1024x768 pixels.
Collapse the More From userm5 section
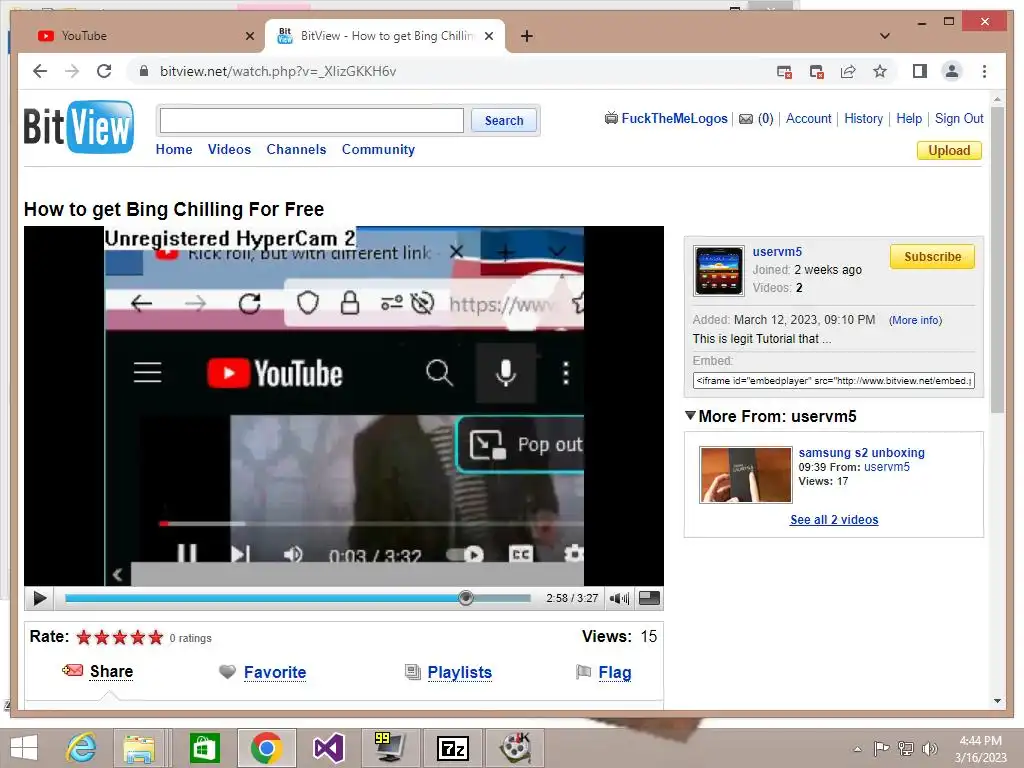pos(690,416)
